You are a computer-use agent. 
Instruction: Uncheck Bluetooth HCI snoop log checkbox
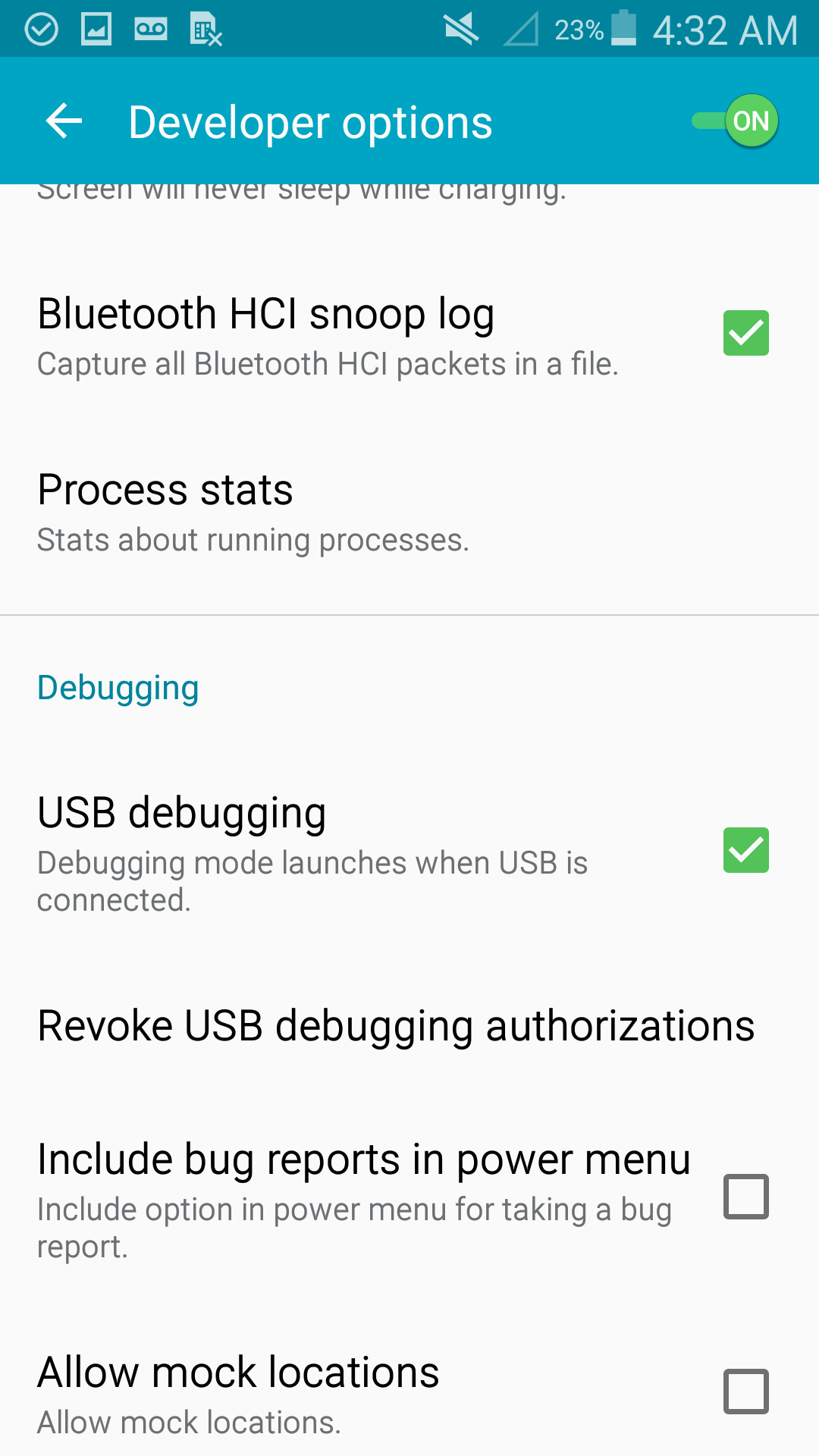(745, 333)
